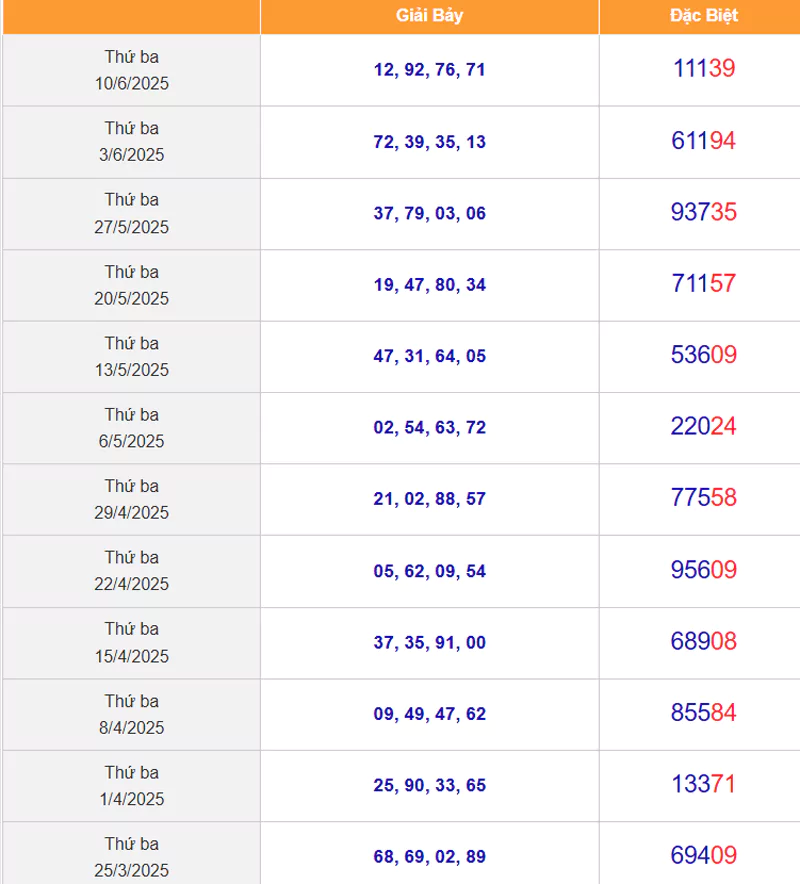
Task: Click the Đặc Biệt column header
Action: pos(703,15)
